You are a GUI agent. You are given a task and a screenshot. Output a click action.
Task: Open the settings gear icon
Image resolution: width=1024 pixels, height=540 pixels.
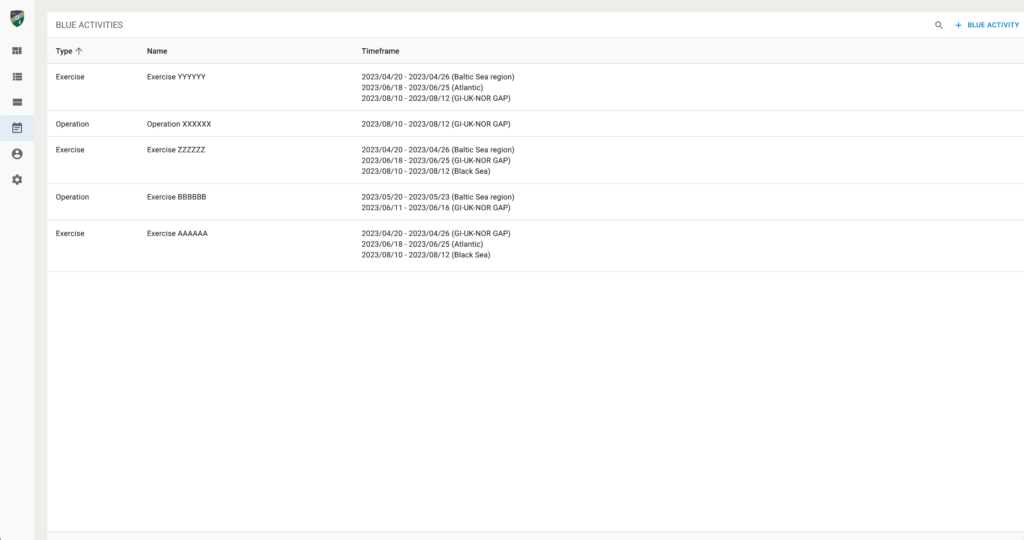[17, 180]
